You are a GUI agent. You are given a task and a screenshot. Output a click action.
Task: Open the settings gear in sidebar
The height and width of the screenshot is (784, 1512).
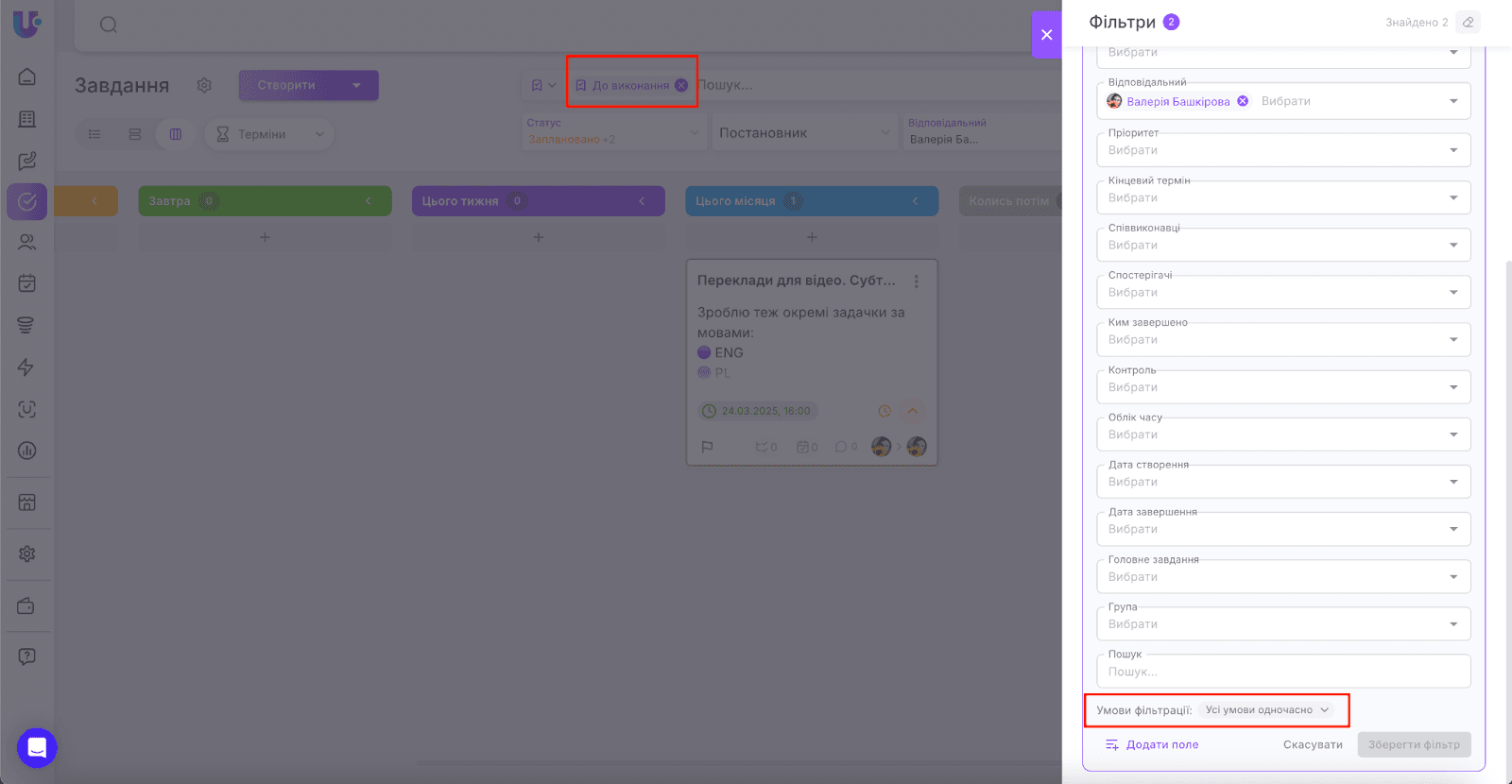pos(27,554)
